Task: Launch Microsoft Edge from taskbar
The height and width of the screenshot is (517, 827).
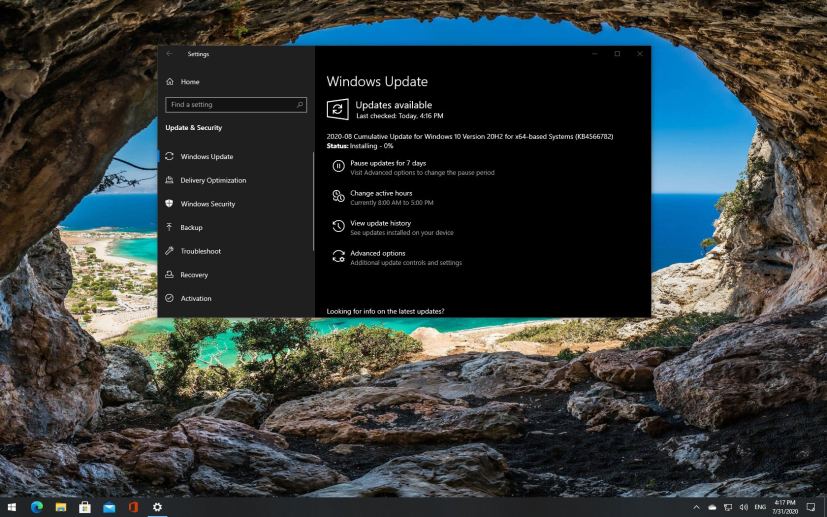Action: [x=36, y=508]
